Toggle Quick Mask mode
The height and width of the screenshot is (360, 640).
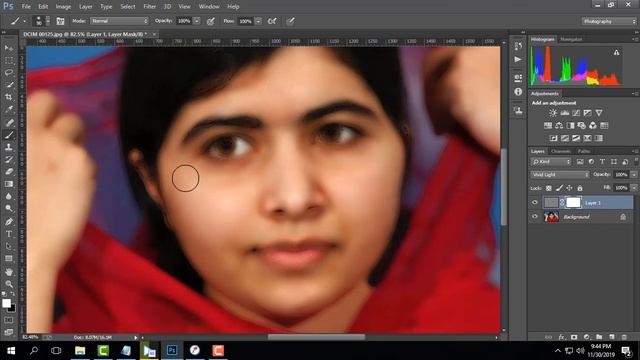(9, 320)
